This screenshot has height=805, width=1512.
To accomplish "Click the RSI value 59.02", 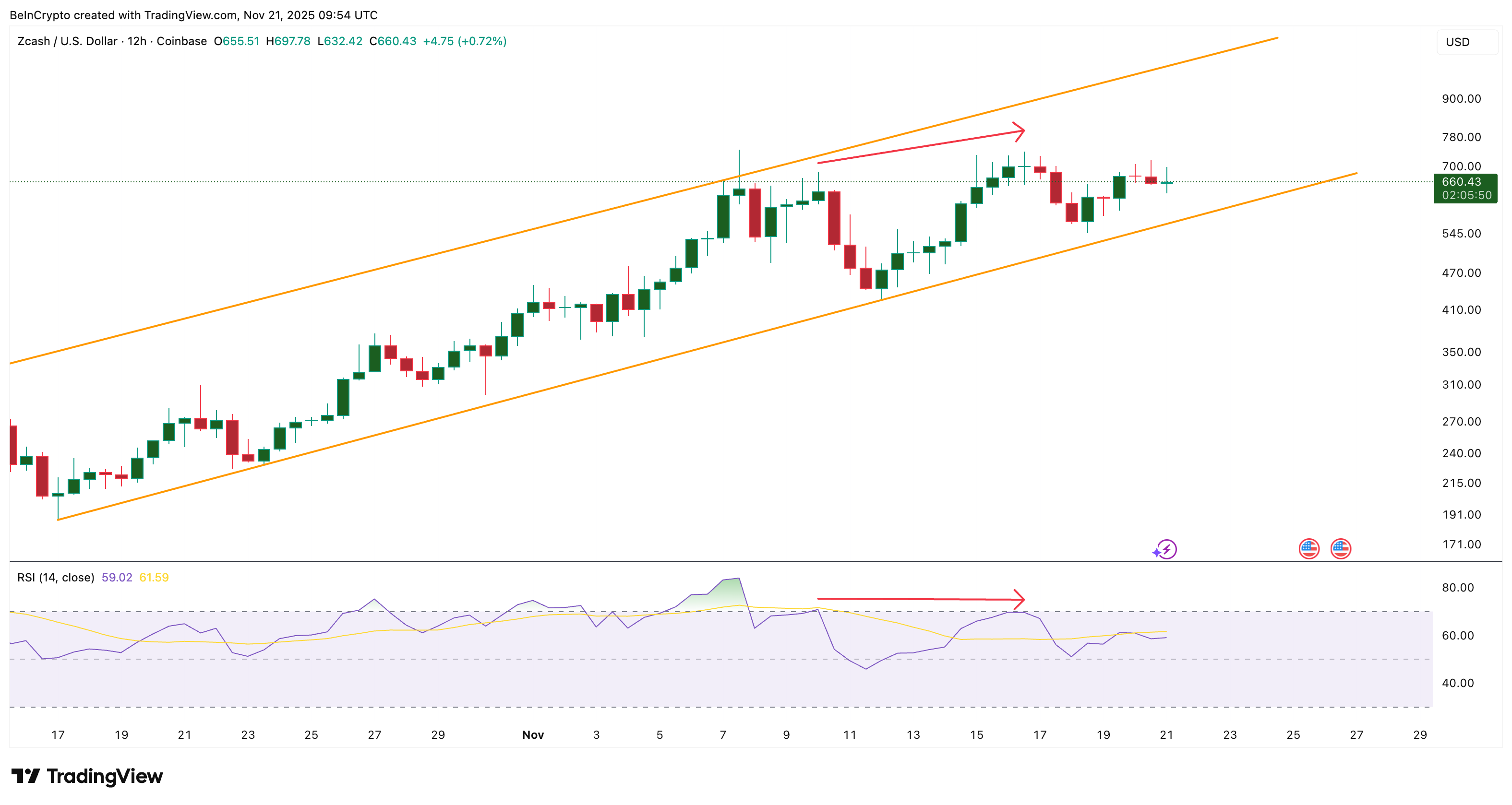I will point(118,577).
